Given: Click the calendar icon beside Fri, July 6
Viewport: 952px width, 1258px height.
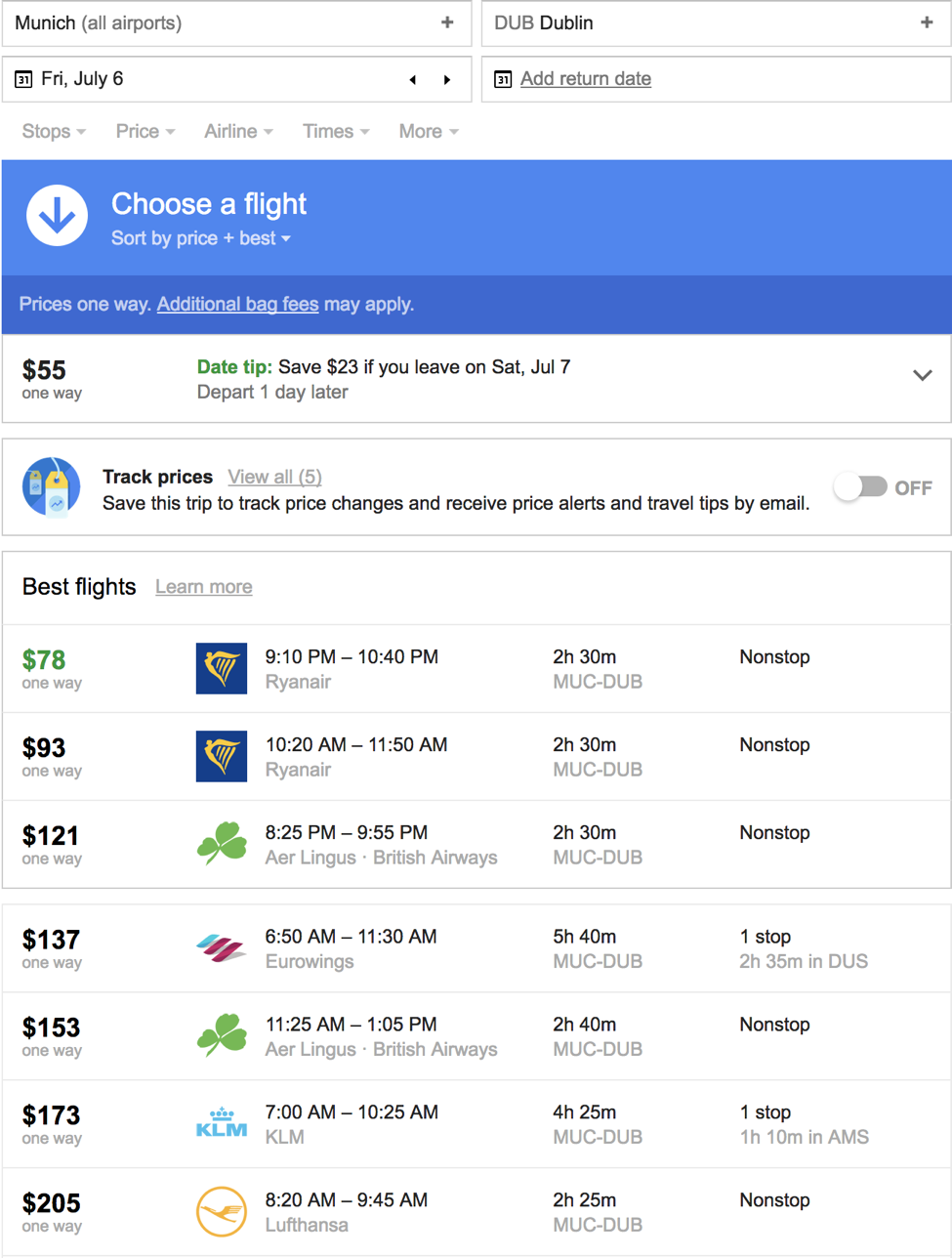Looking at the screenshot, I should [23, 79].
